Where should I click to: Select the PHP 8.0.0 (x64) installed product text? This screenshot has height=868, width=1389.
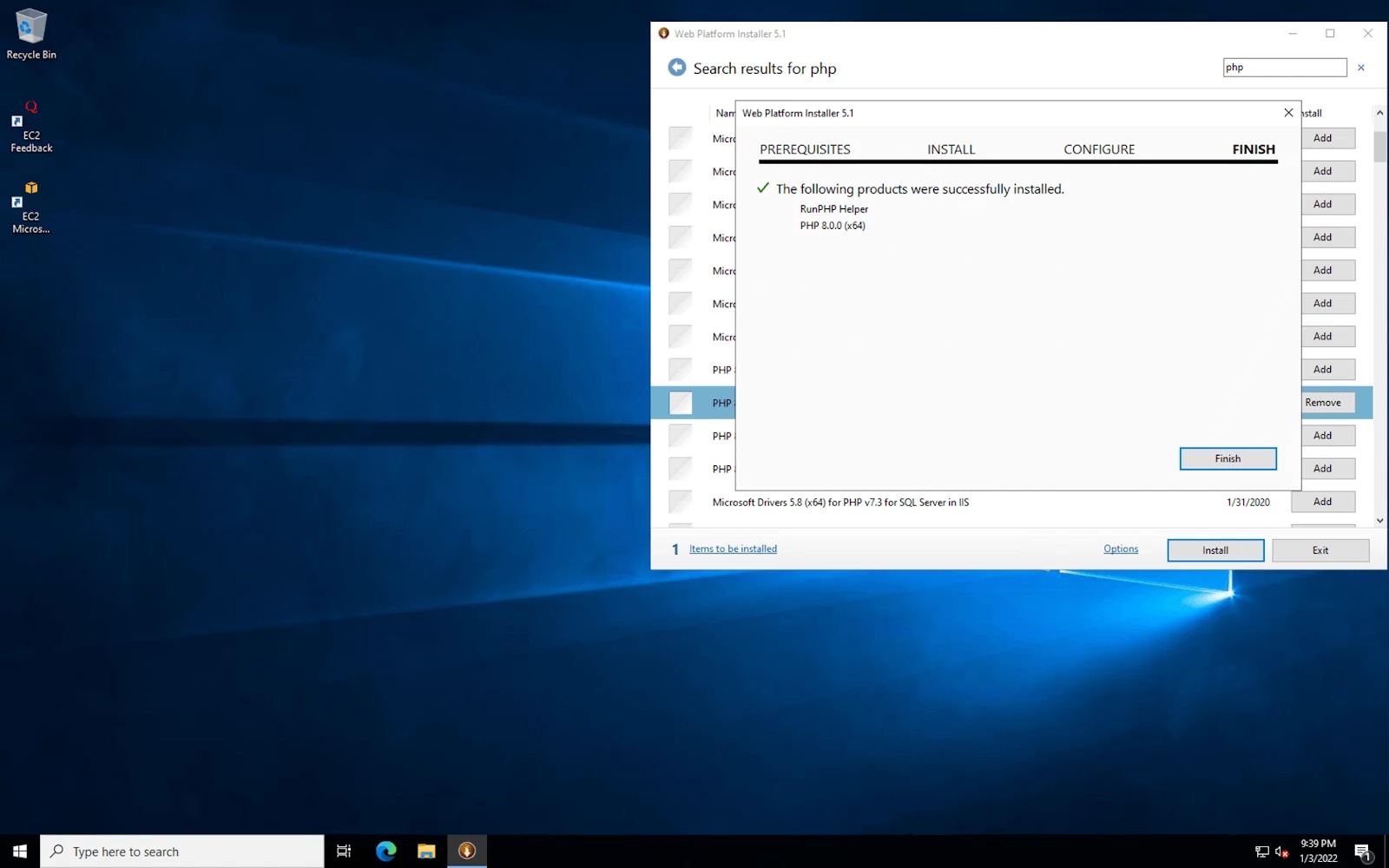click(x=833, y=226)
